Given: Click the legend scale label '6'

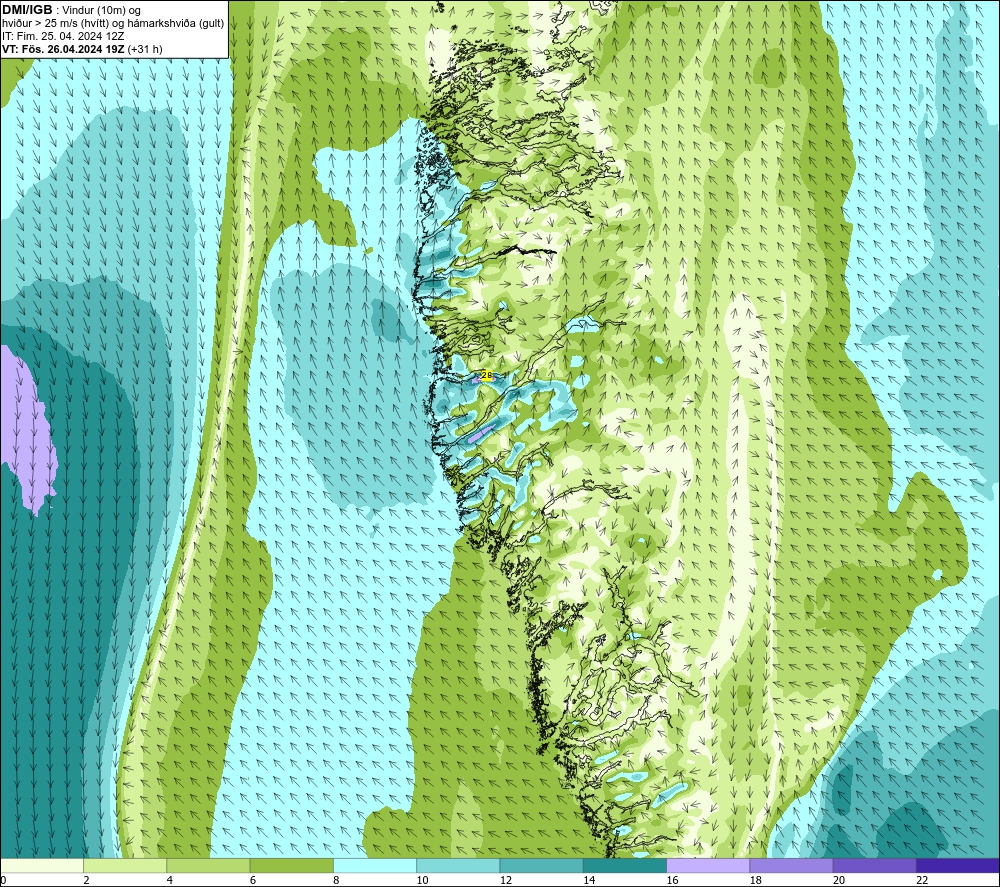Looking at the screenshot, I should coord(253,880).
